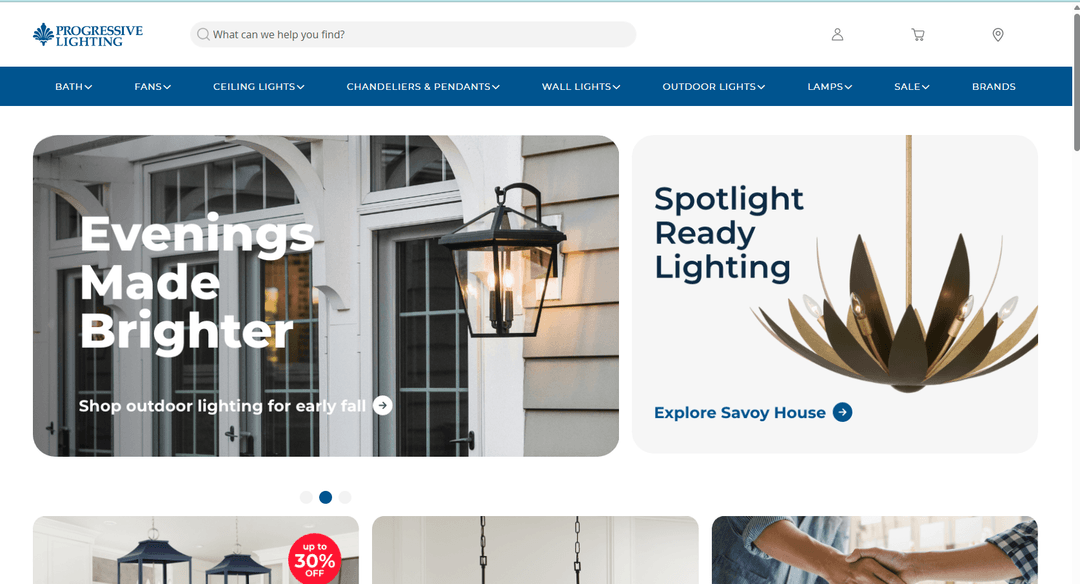The height and width of the screenshot is (584, 1080).
Task: Expand the Fans dropdown menu
Action: pyautogui.click(x=153, y=87)
